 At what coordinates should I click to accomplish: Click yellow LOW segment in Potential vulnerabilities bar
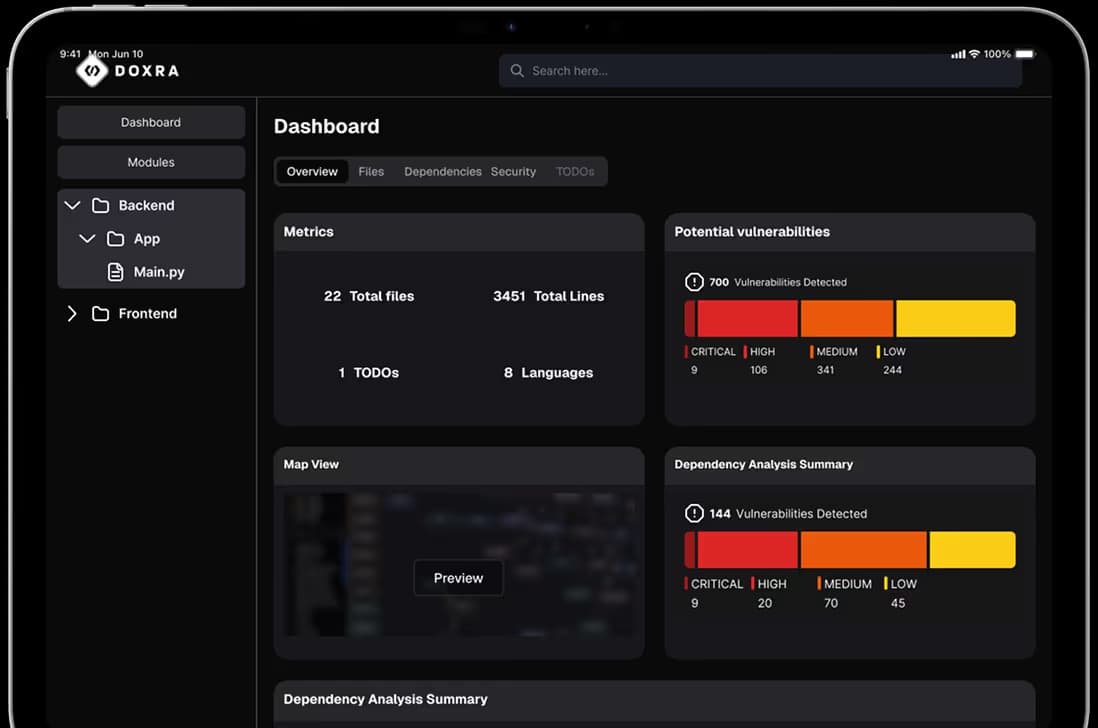(955, 319)
